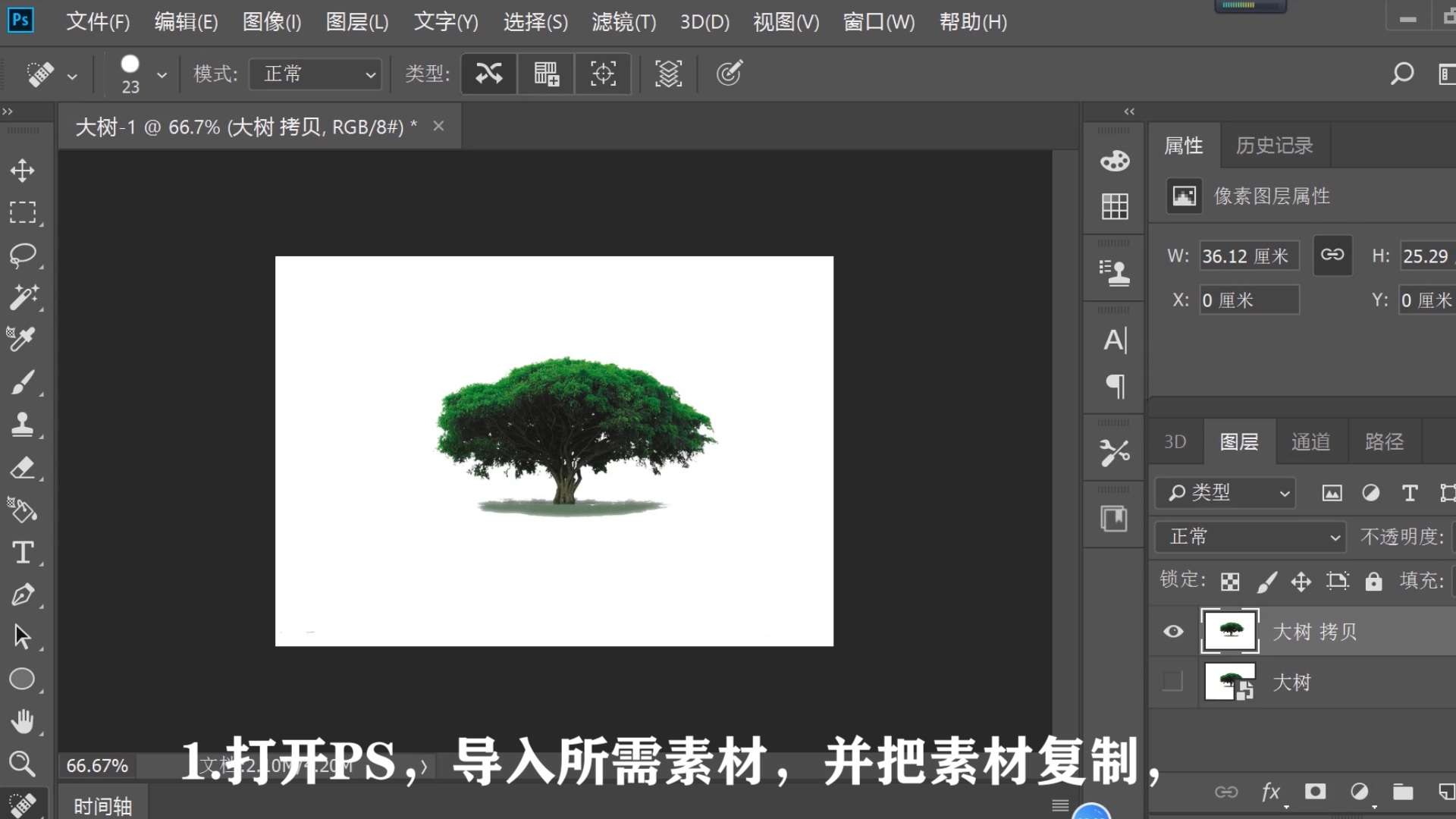Toggle lock transparent pixels
This screenshot has height=819, width=1456.
point(1230,582)
